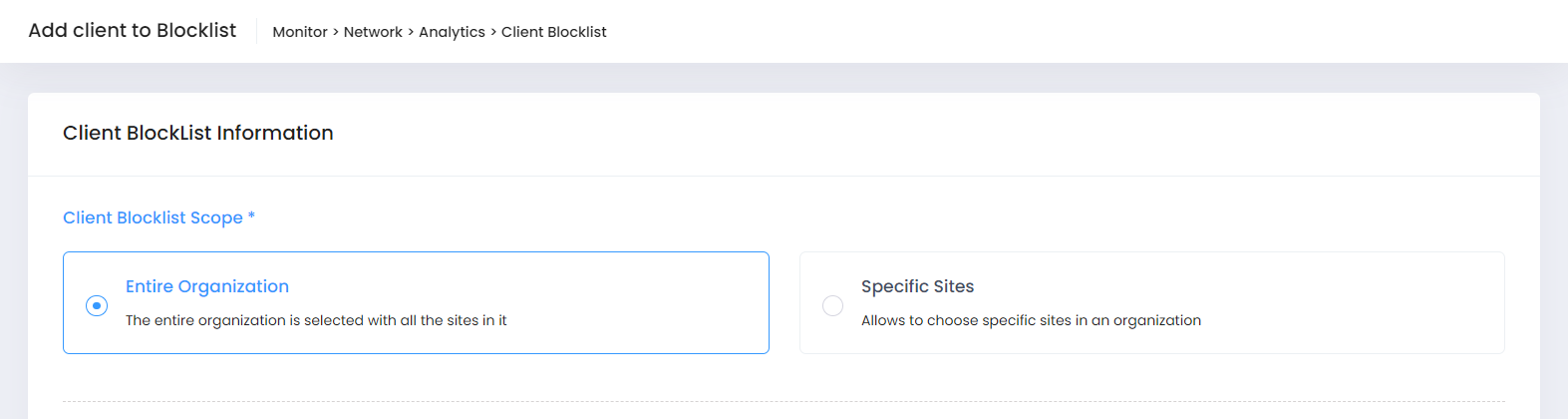Click the Specific Sites option title
Image resolution: width=1568 pixels, height=419 pixels.
coord(917,286)
